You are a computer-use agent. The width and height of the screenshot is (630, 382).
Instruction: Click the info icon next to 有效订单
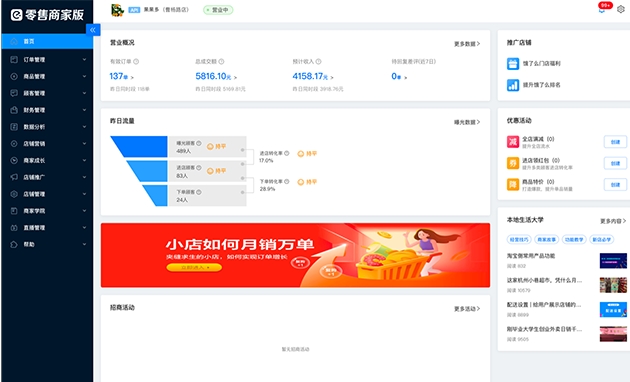pos(136,61)
